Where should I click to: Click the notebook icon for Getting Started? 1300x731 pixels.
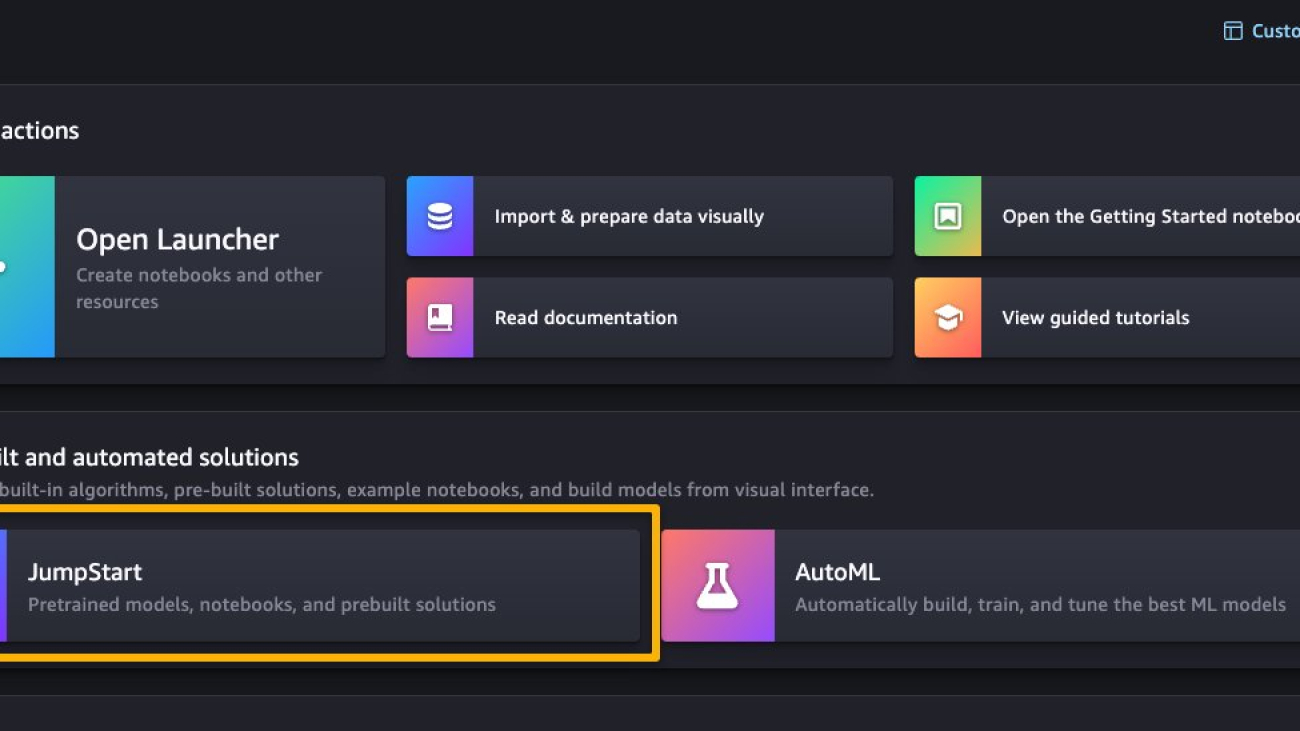(x=947, y=216)
